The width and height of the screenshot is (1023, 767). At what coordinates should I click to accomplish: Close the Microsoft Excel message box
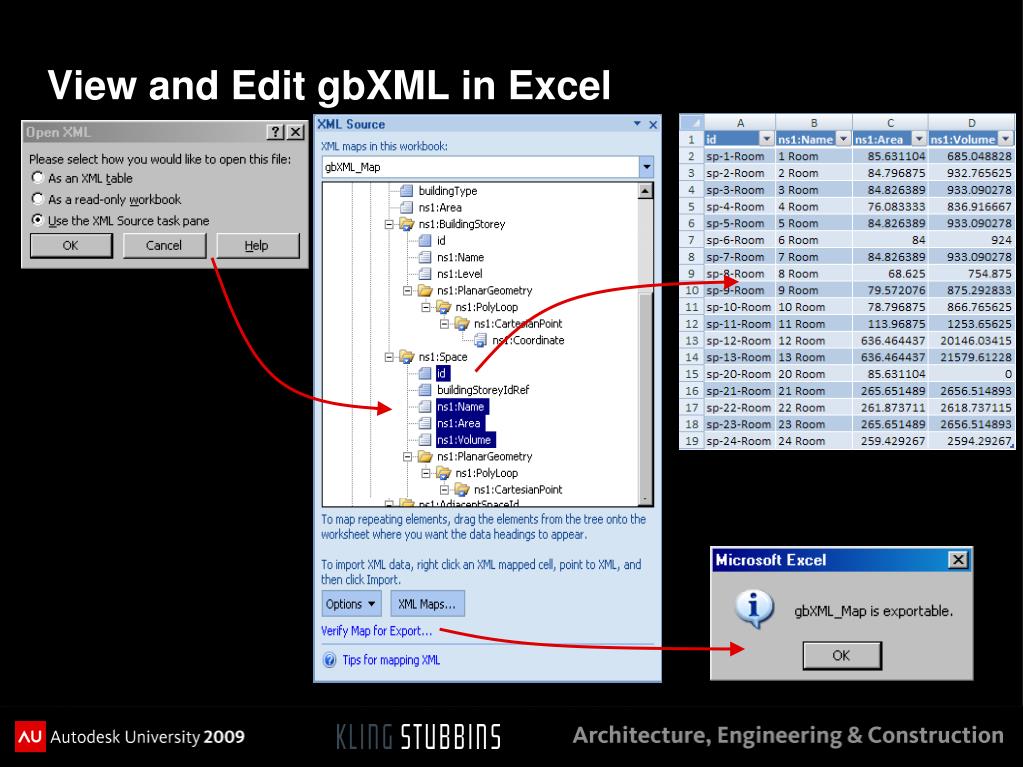coord(958,560)
